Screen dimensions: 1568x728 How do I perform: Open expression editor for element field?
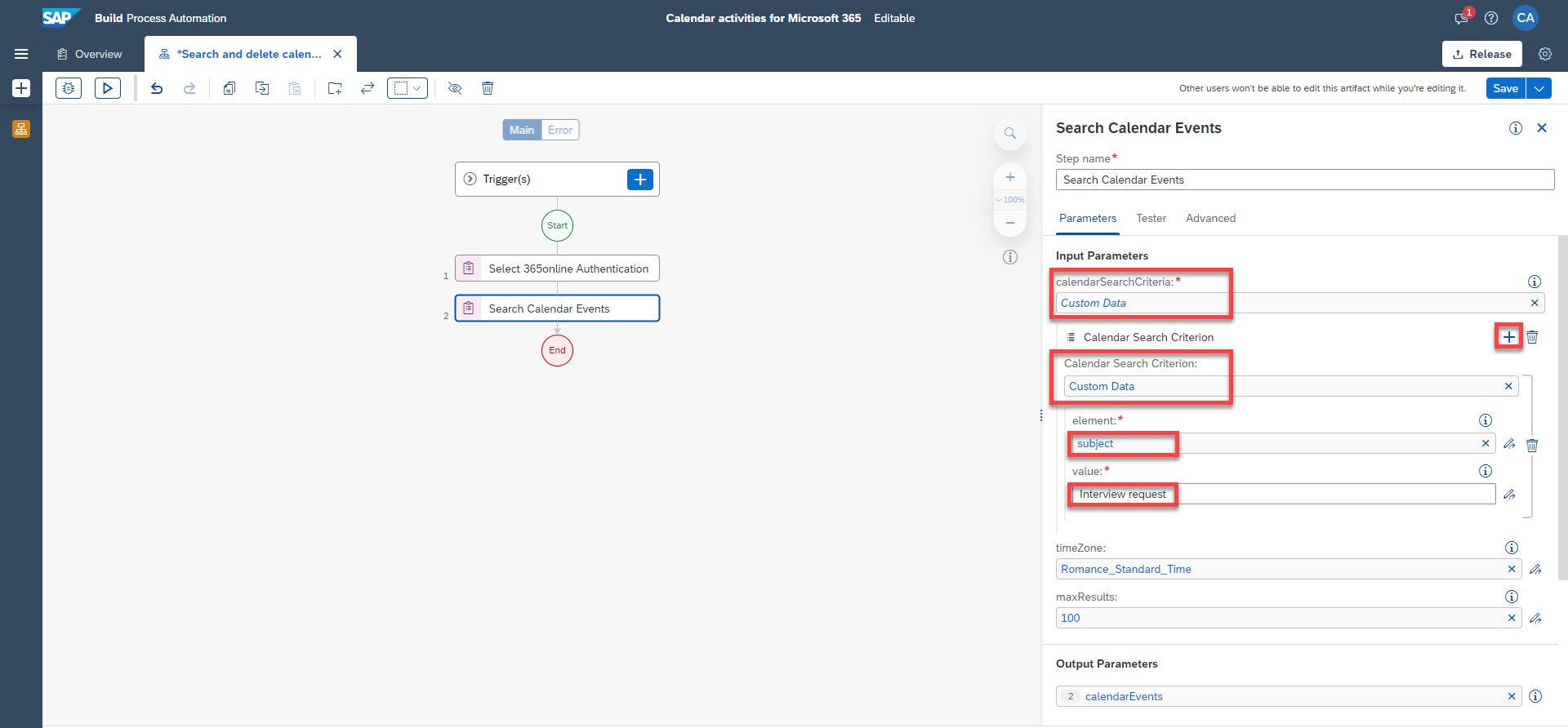(1509, 444)
